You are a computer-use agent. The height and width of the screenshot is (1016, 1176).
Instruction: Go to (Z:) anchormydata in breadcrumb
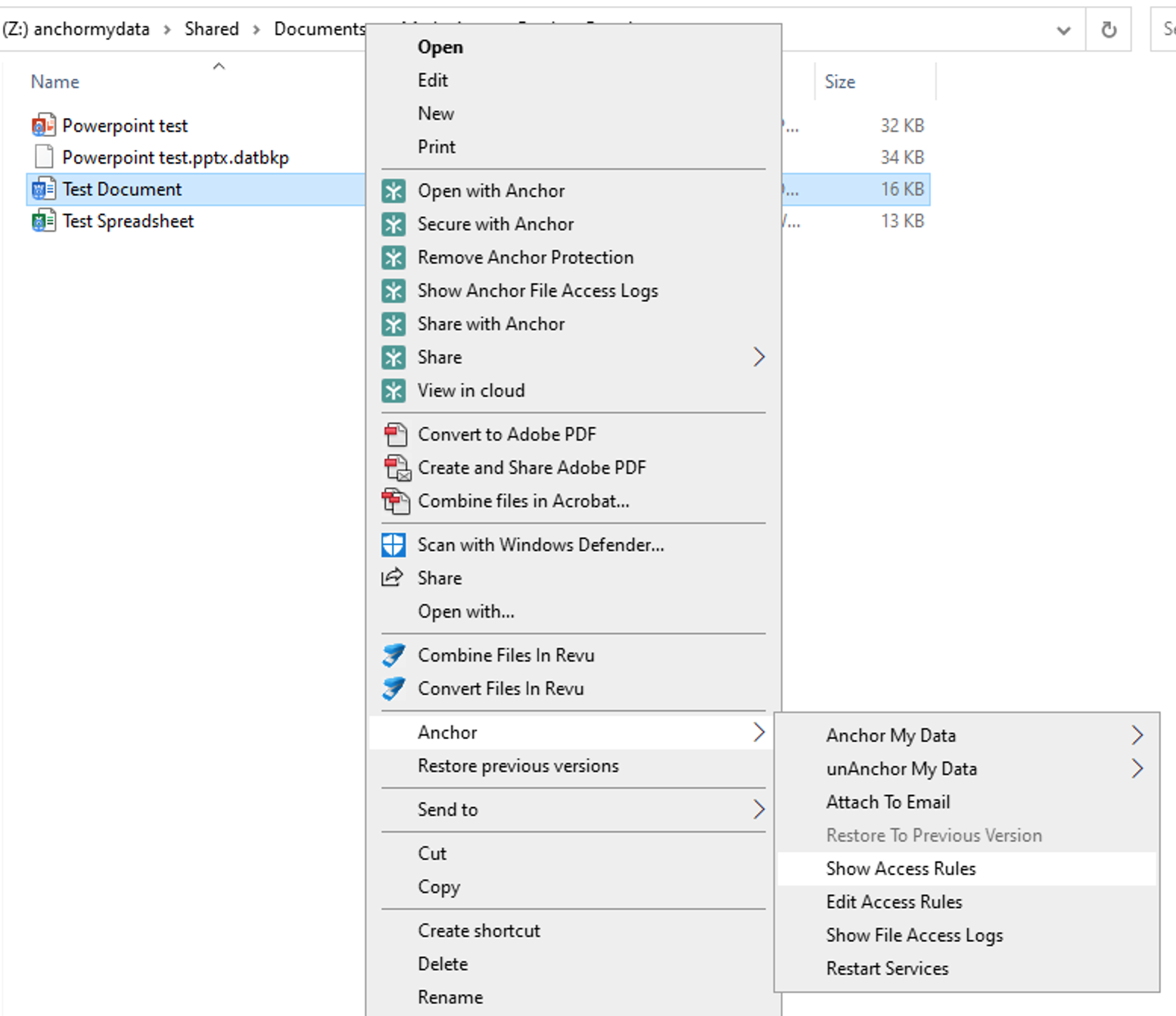click(76, 30)
